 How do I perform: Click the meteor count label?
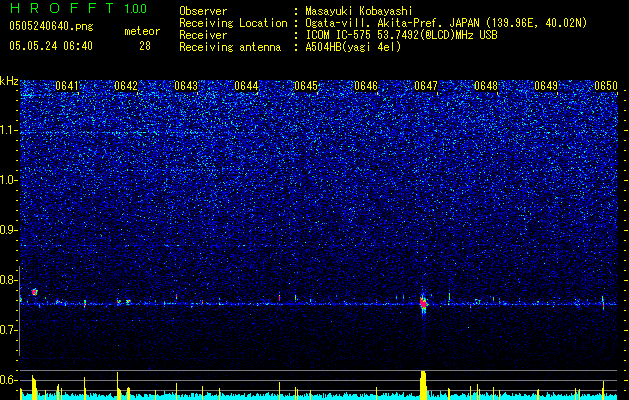142,31
